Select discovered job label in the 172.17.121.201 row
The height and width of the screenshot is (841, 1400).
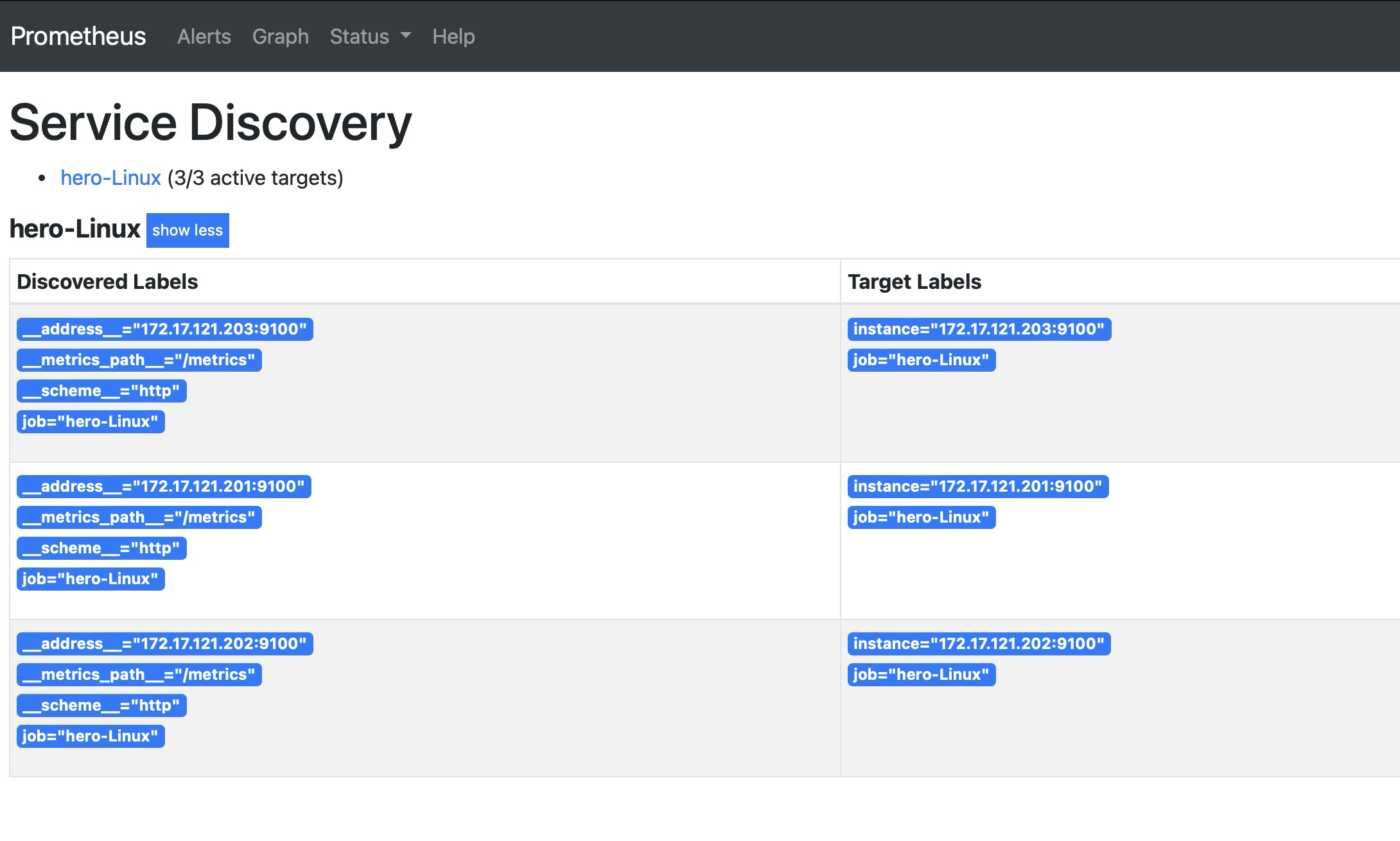click(x=91, y=579)
